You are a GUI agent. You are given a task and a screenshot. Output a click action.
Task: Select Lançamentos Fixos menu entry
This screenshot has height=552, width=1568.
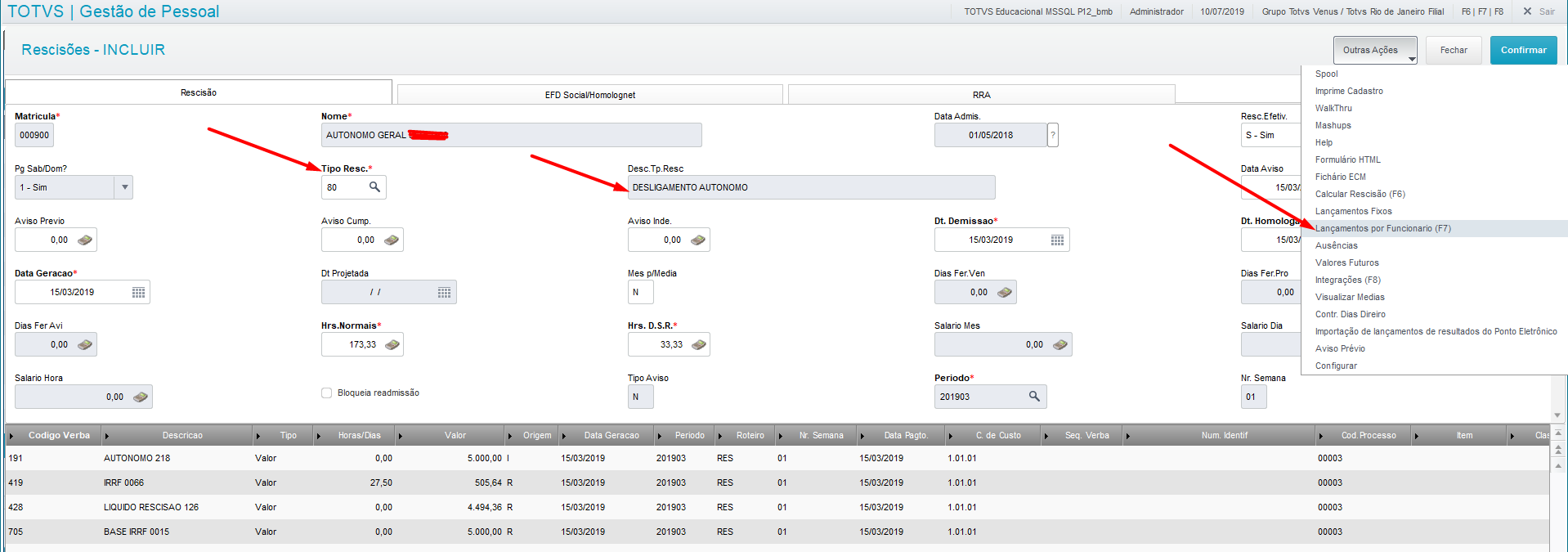1435,211
